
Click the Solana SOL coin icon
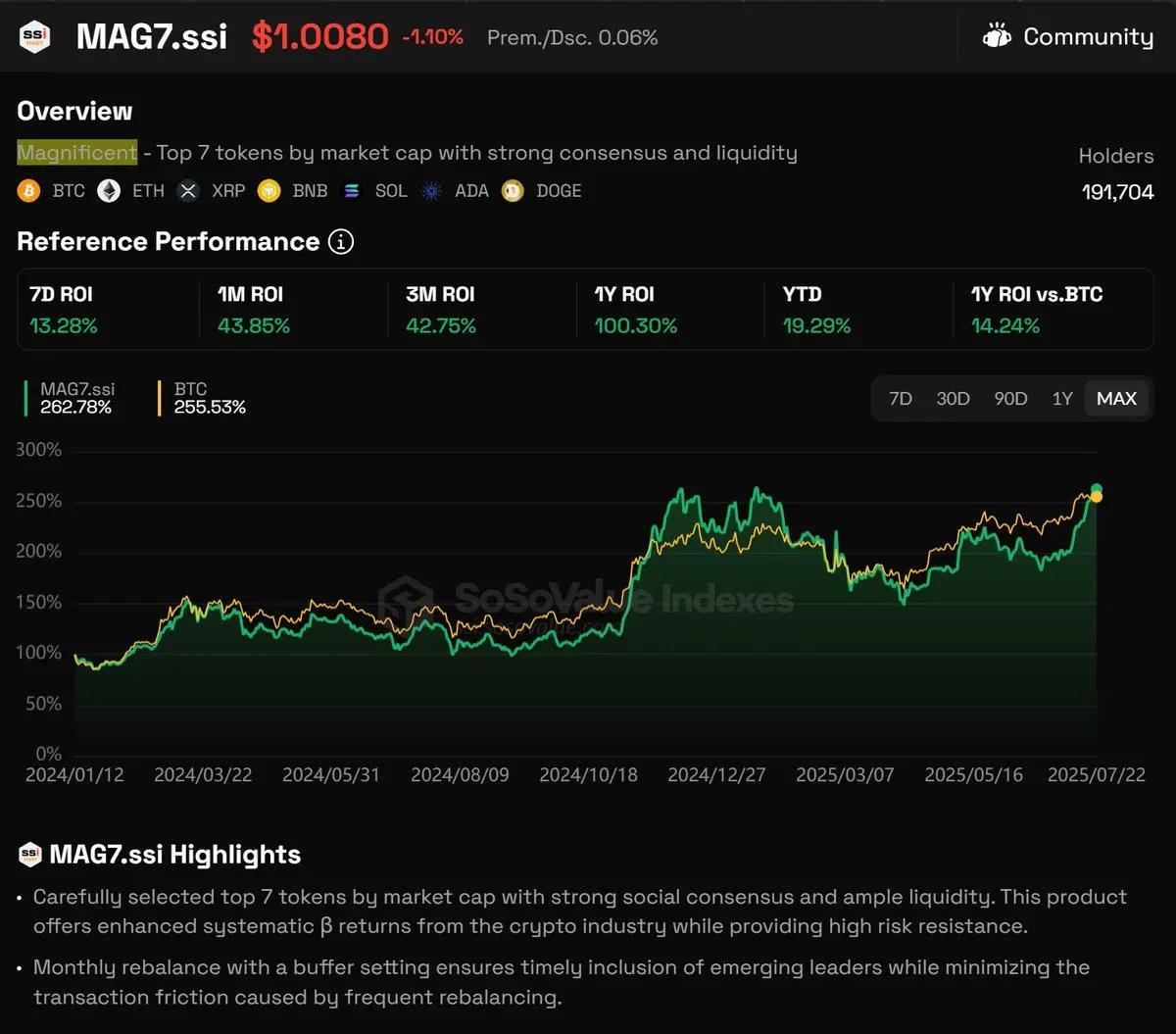click(x=352, y=191)
